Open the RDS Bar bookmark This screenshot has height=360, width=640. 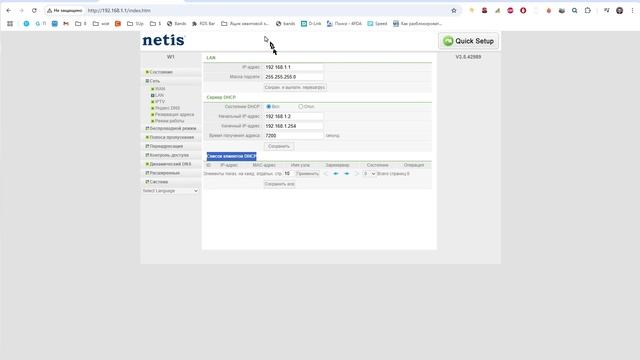[203, 24]
